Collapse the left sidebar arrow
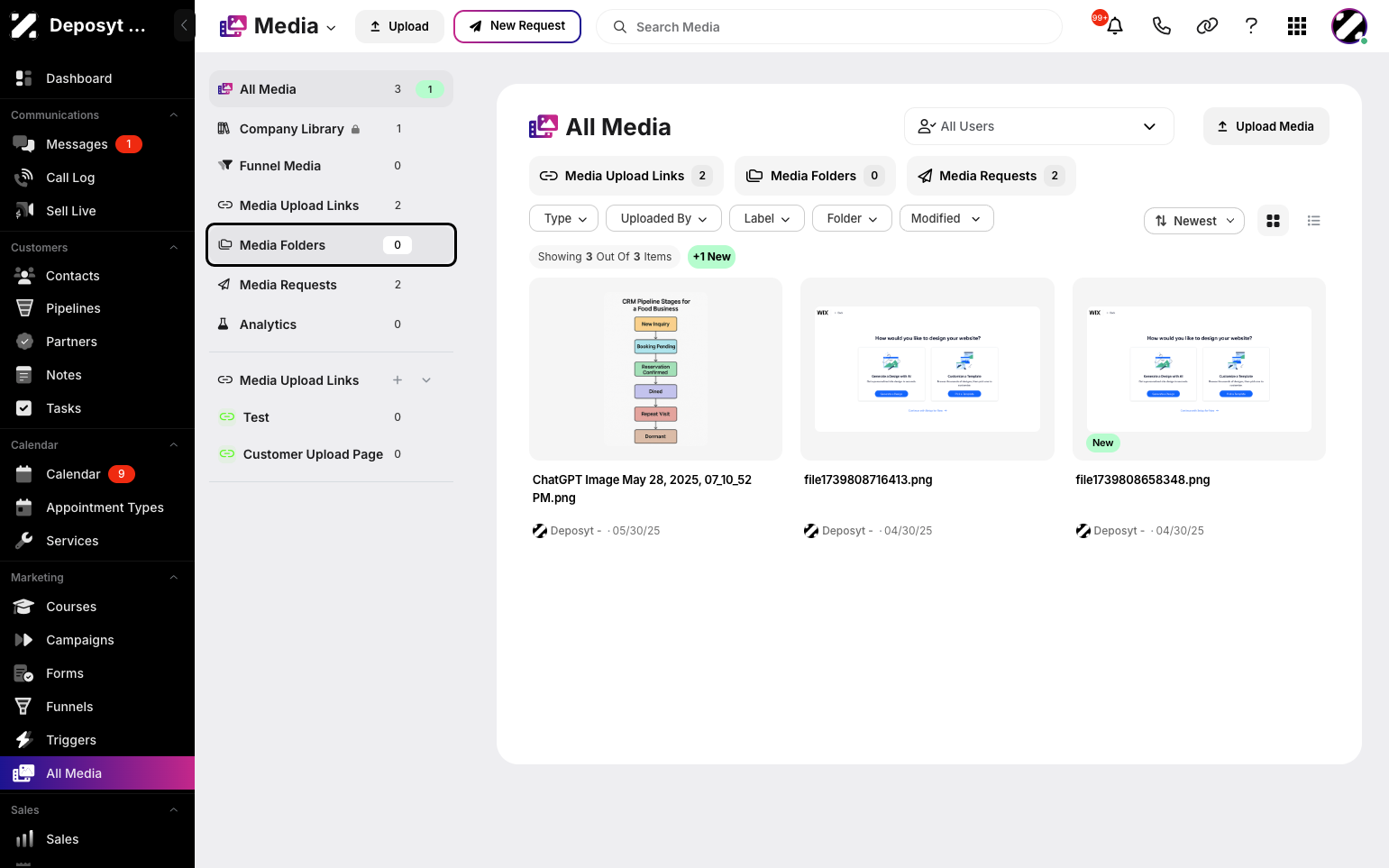 tap(184, 25)
